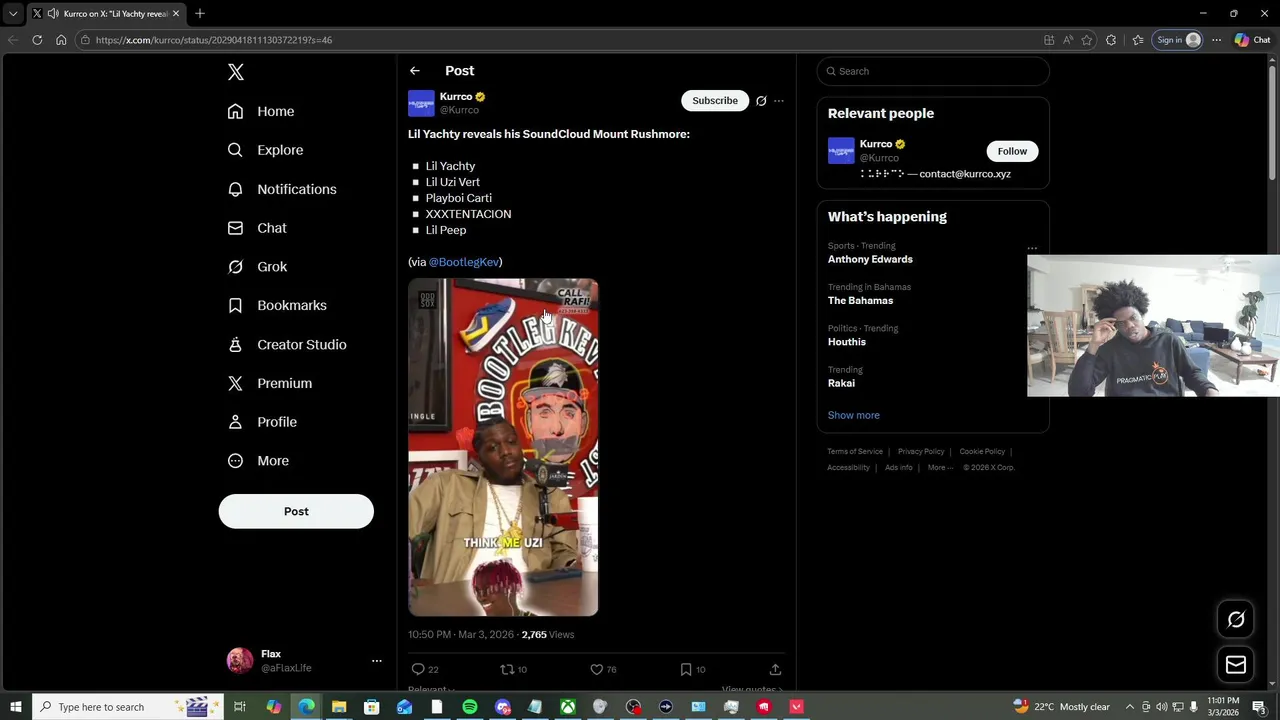Close the Kurrco on X tab
The image size is (1280, 720).
(x=176, y=14)
